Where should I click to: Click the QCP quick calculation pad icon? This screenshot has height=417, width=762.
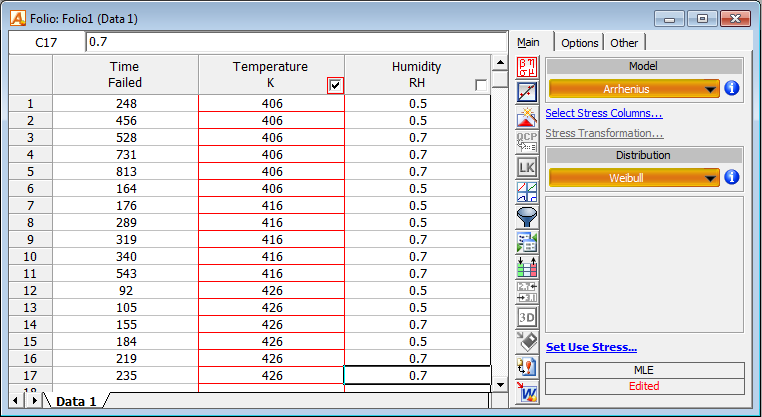(527, 142)
